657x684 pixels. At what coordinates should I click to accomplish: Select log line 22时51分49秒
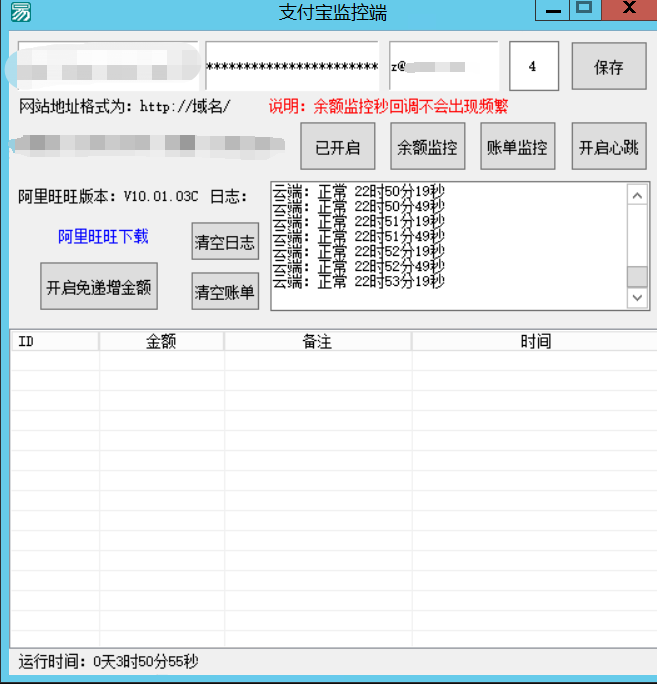(x=359, y=236)
